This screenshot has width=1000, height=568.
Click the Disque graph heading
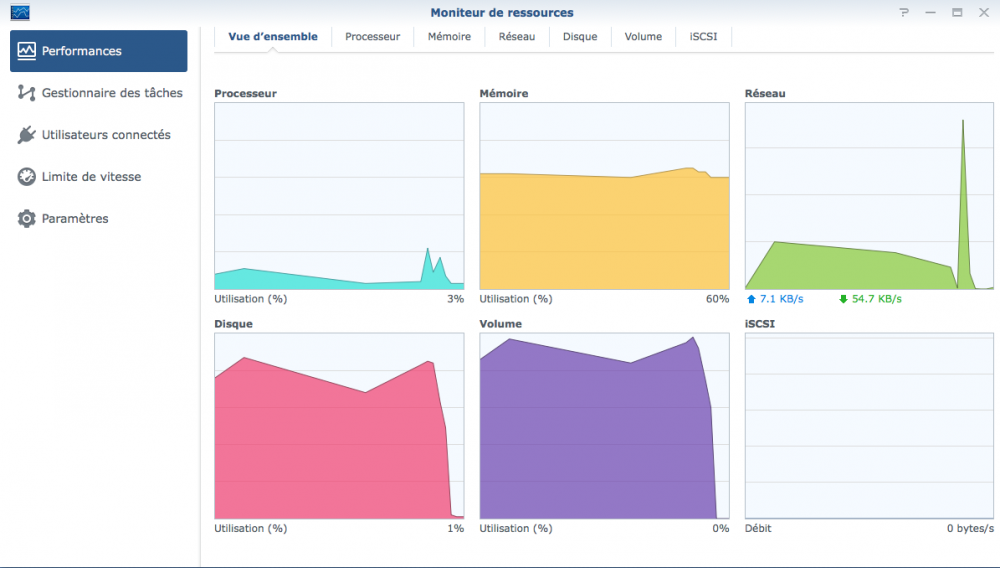click(233, 324)
